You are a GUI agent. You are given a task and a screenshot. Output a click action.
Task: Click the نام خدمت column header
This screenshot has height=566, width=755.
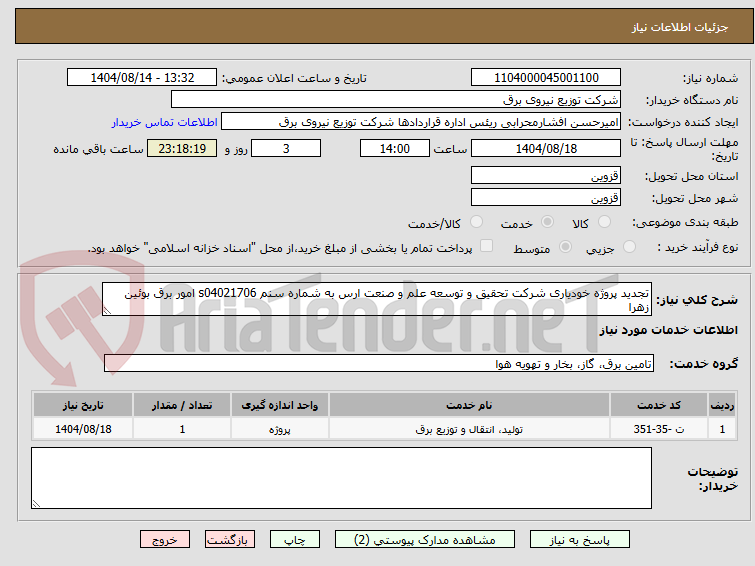(469, 405)
